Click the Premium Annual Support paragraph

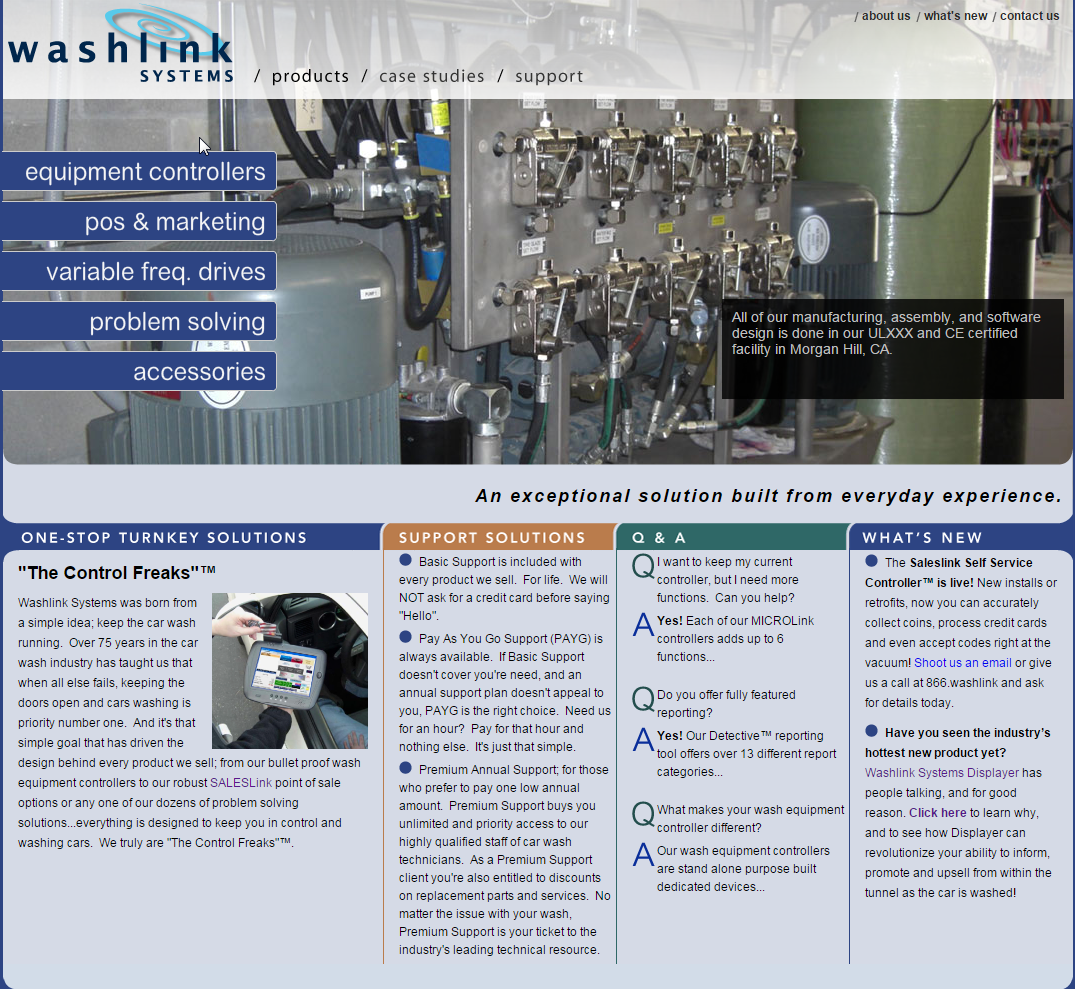[505, 859]
